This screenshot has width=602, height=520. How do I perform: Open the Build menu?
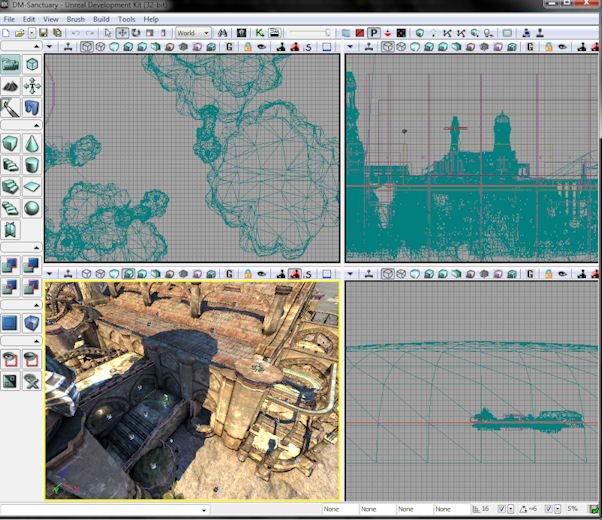point(101,19)
